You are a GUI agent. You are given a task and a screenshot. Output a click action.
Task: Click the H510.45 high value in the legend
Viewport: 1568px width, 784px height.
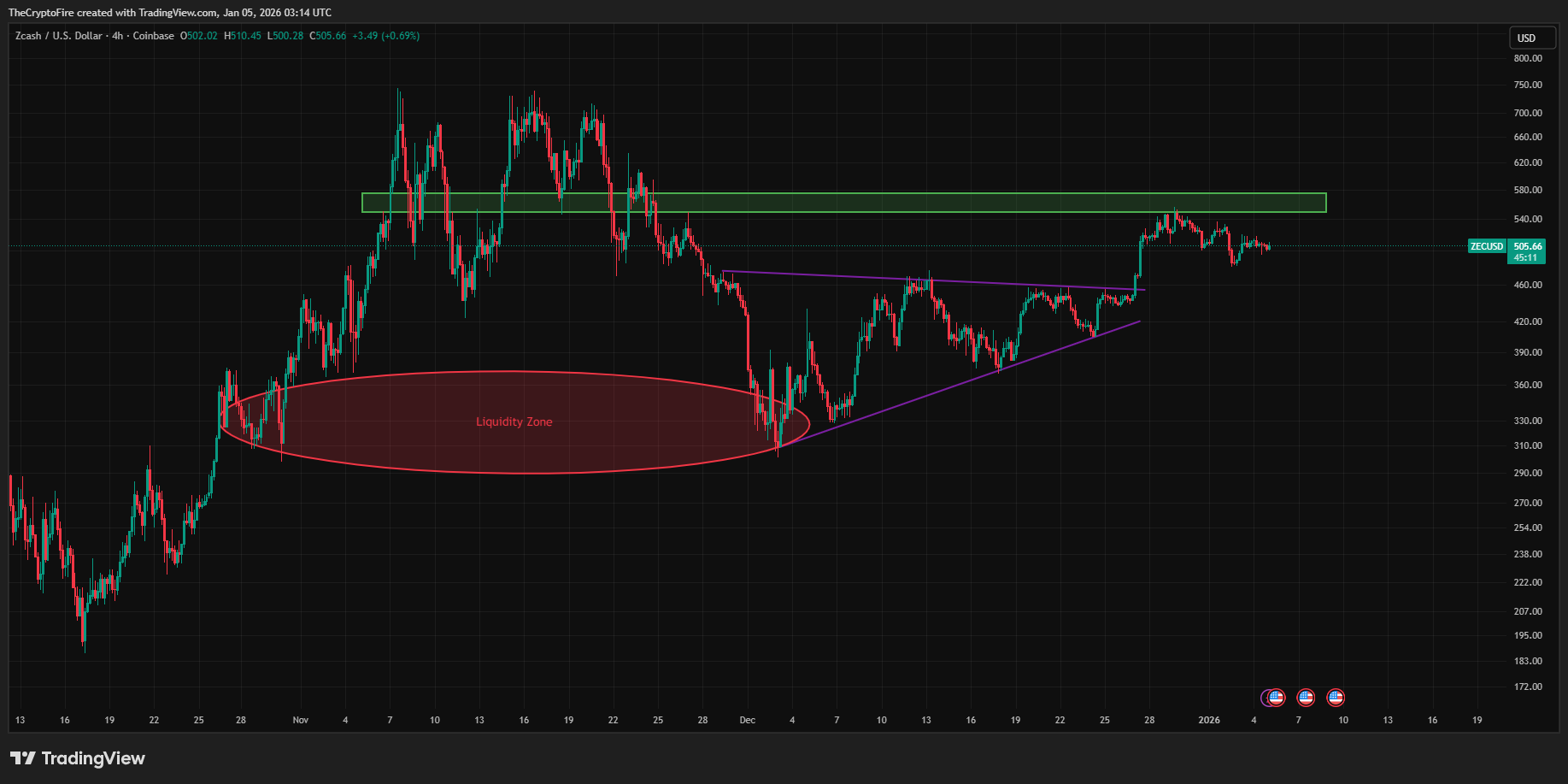click(242, 36)
